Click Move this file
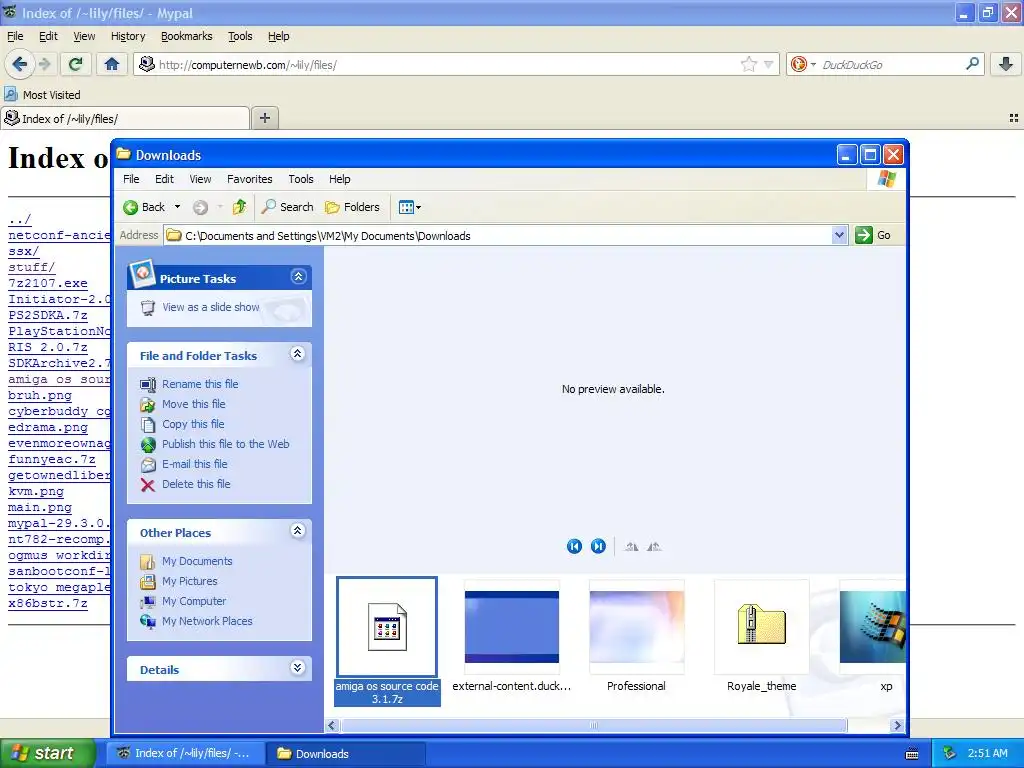The width and height of the screenshot is (1024, 768). [193, 404]
